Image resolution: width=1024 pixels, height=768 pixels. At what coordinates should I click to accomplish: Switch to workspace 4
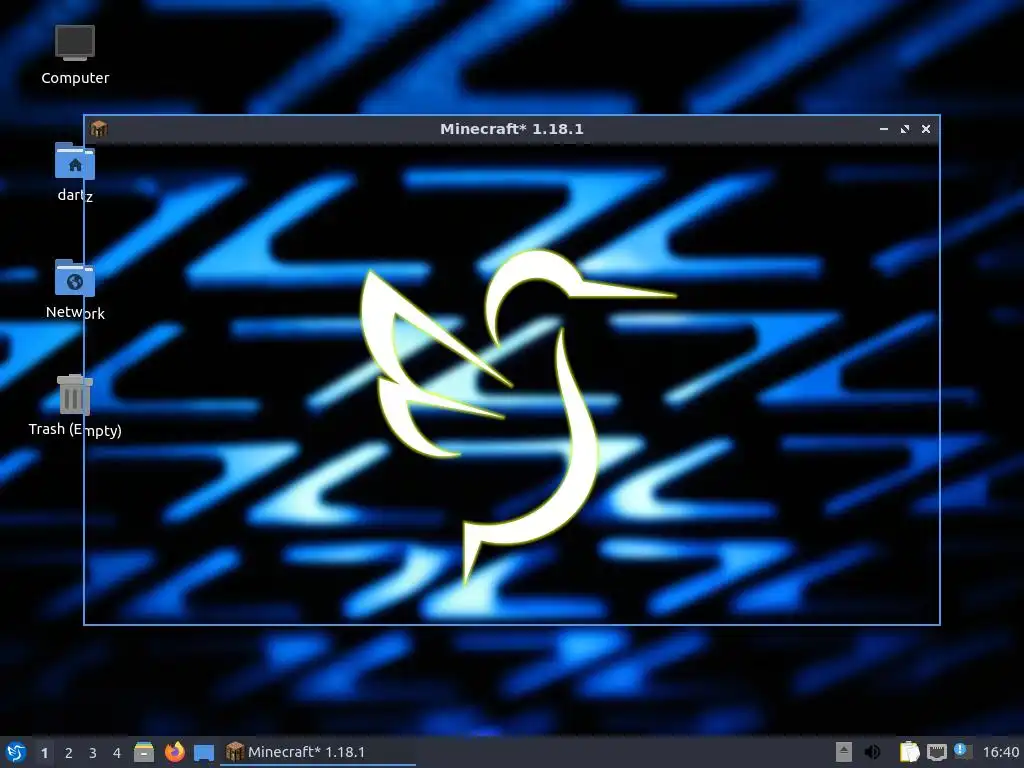(x=117, y=753)
